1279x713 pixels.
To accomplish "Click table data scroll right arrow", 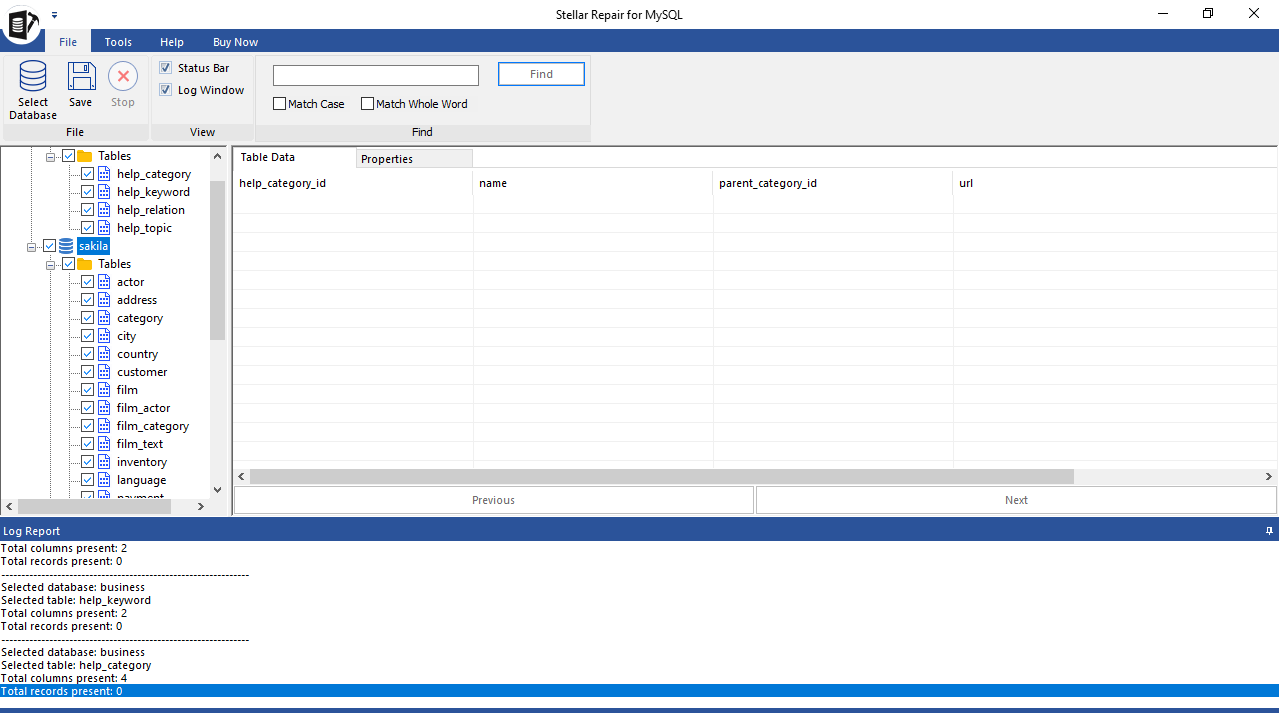I will 1269,477.
